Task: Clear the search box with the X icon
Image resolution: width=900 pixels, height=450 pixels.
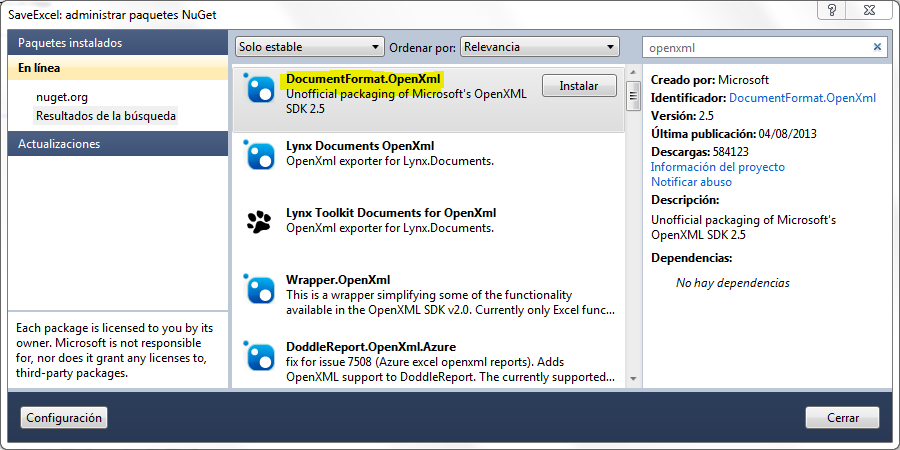Action: (877, 47)
